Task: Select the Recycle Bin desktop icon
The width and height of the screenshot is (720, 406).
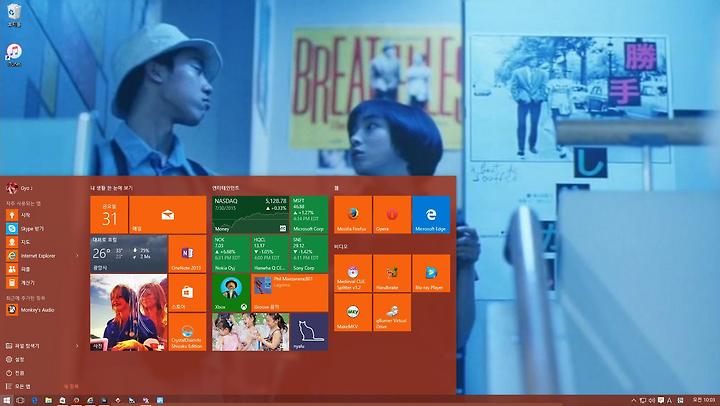Action: 14,15
